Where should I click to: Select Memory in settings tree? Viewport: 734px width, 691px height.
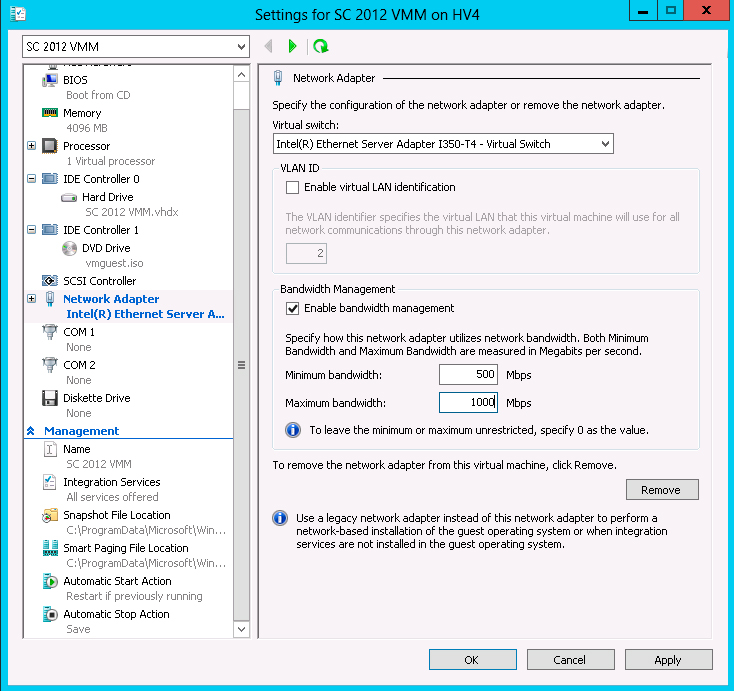coord(82,113)
